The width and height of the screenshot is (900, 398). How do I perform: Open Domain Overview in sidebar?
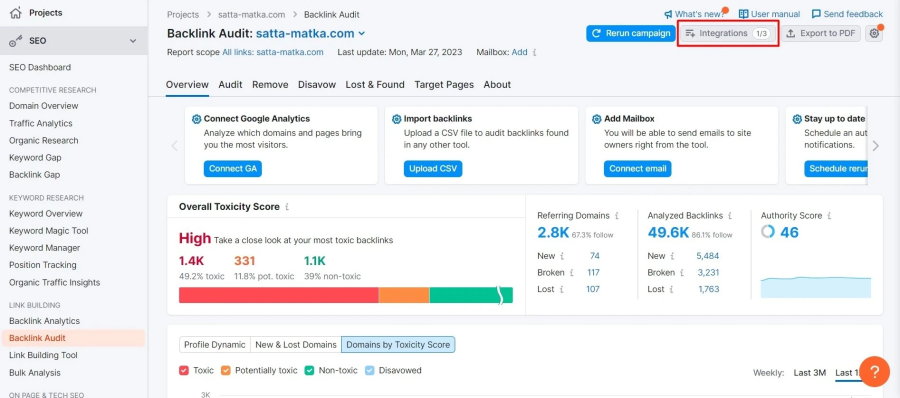[x=44, y=106]
